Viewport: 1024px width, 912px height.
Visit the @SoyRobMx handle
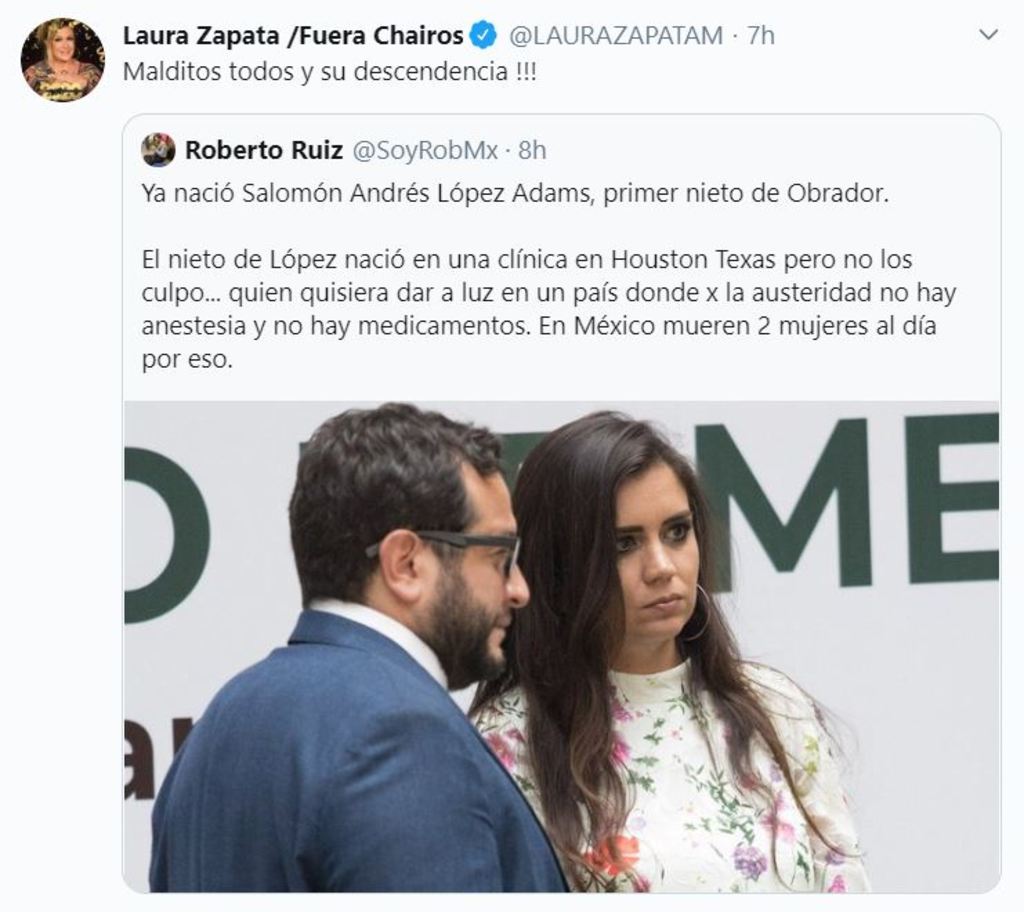point(426,150)
